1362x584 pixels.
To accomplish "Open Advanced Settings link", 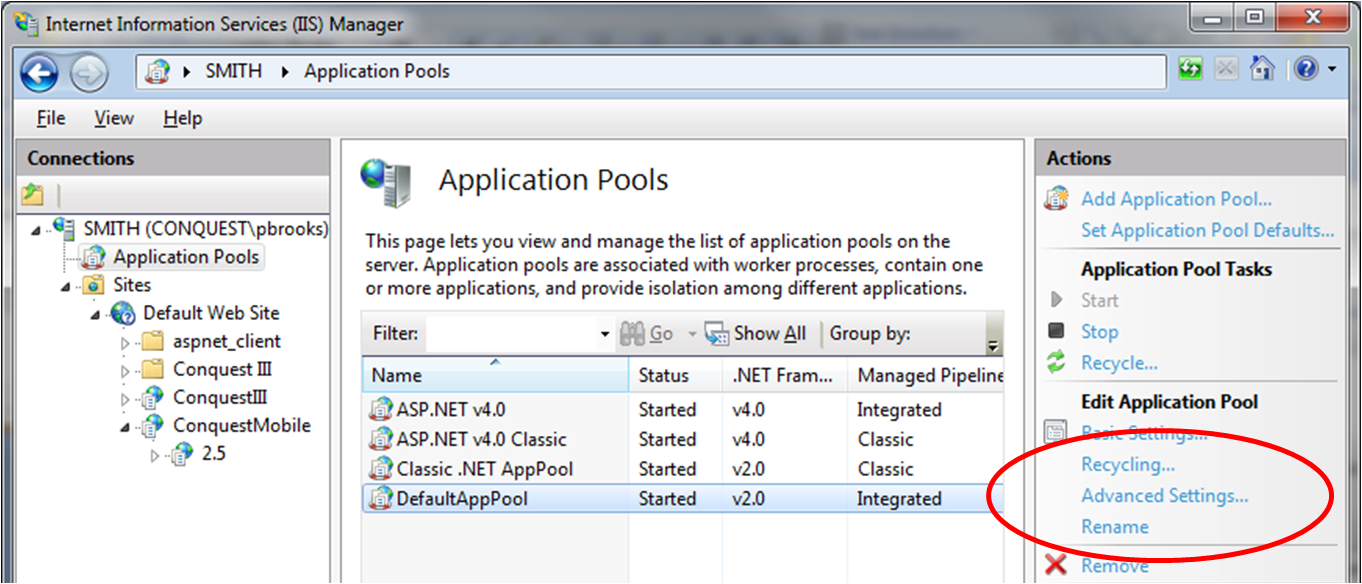I will [x=1164, y=496].
